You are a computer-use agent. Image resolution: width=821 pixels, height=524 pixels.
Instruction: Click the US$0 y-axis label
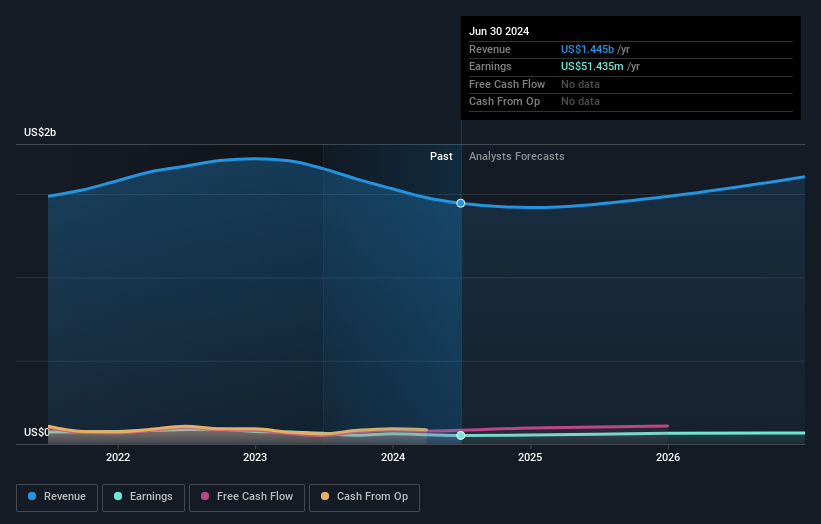(x=37, y=432)
